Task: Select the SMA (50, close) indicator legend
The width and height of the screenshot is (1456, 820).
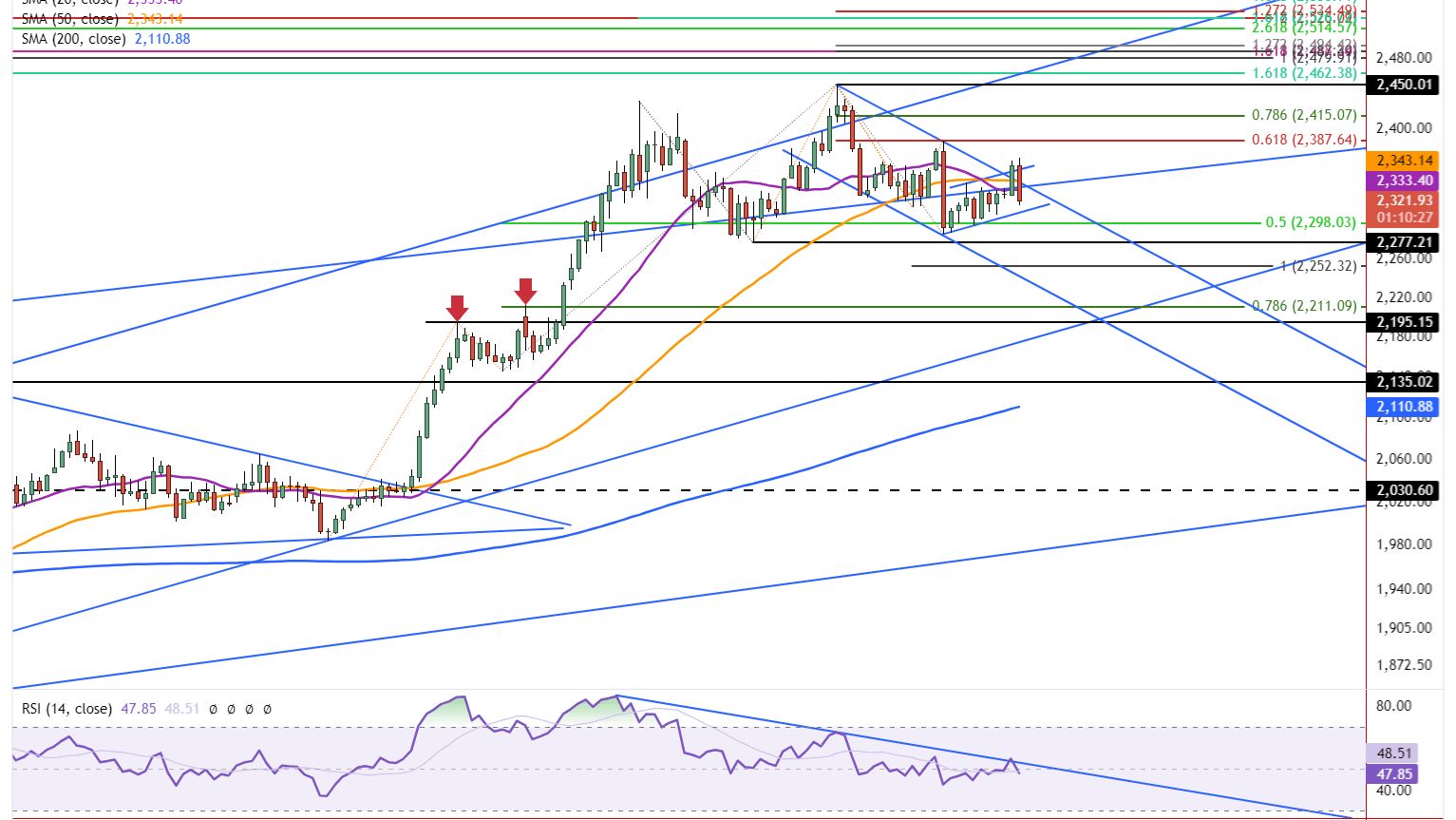Action: tap(69, 19)
